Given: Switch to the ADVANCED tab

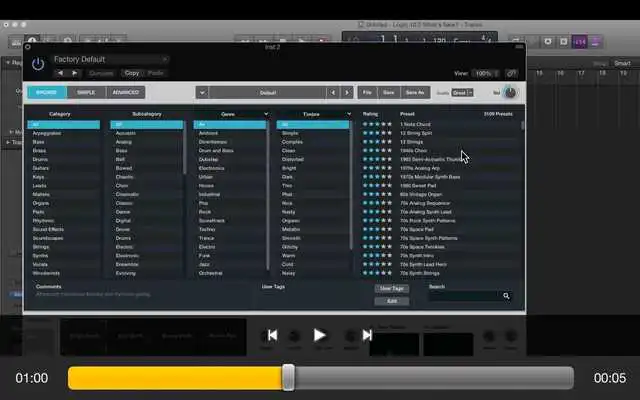Looking at the screenshot, I should coord(126,92).
